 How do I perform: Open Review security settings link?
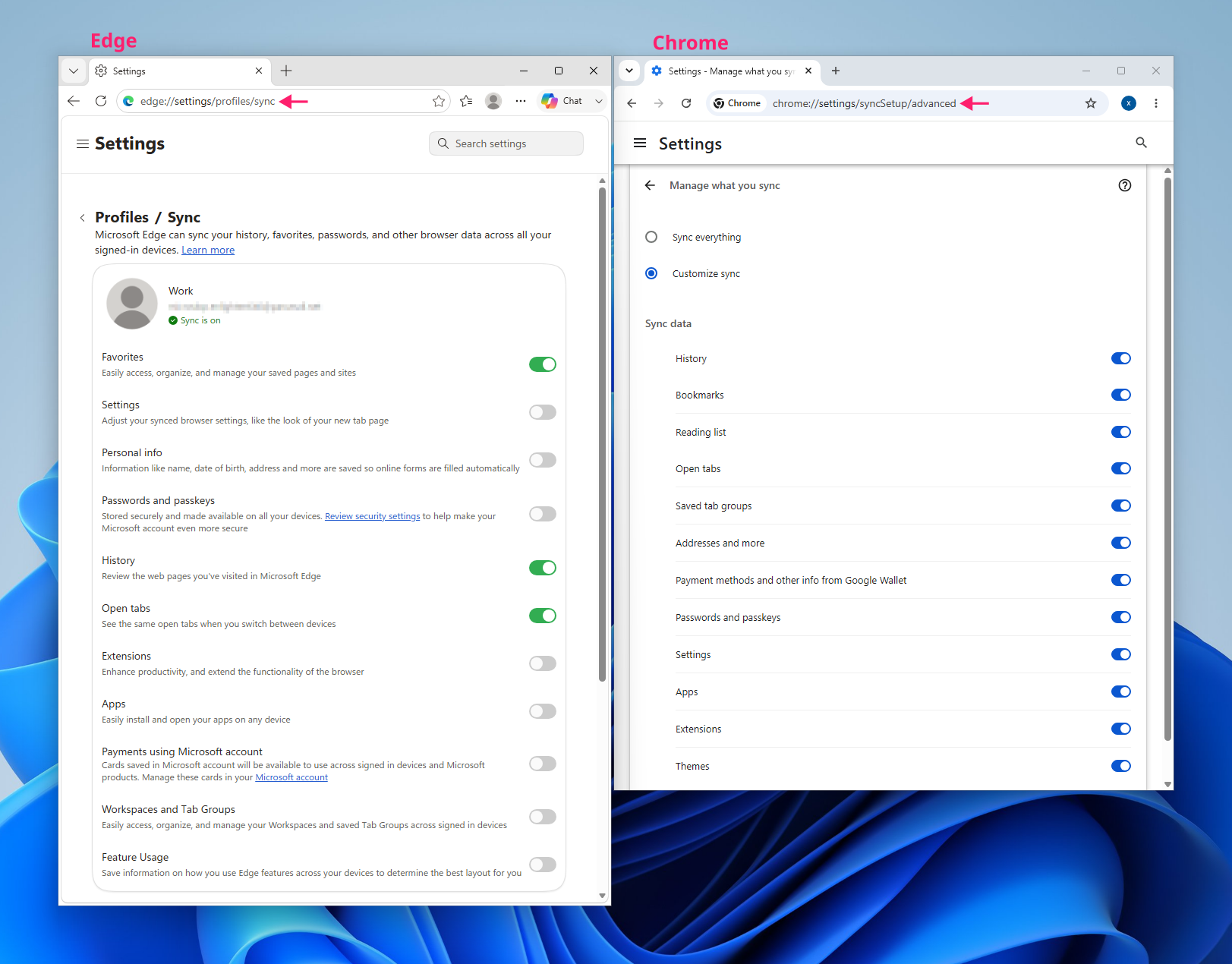372,516
